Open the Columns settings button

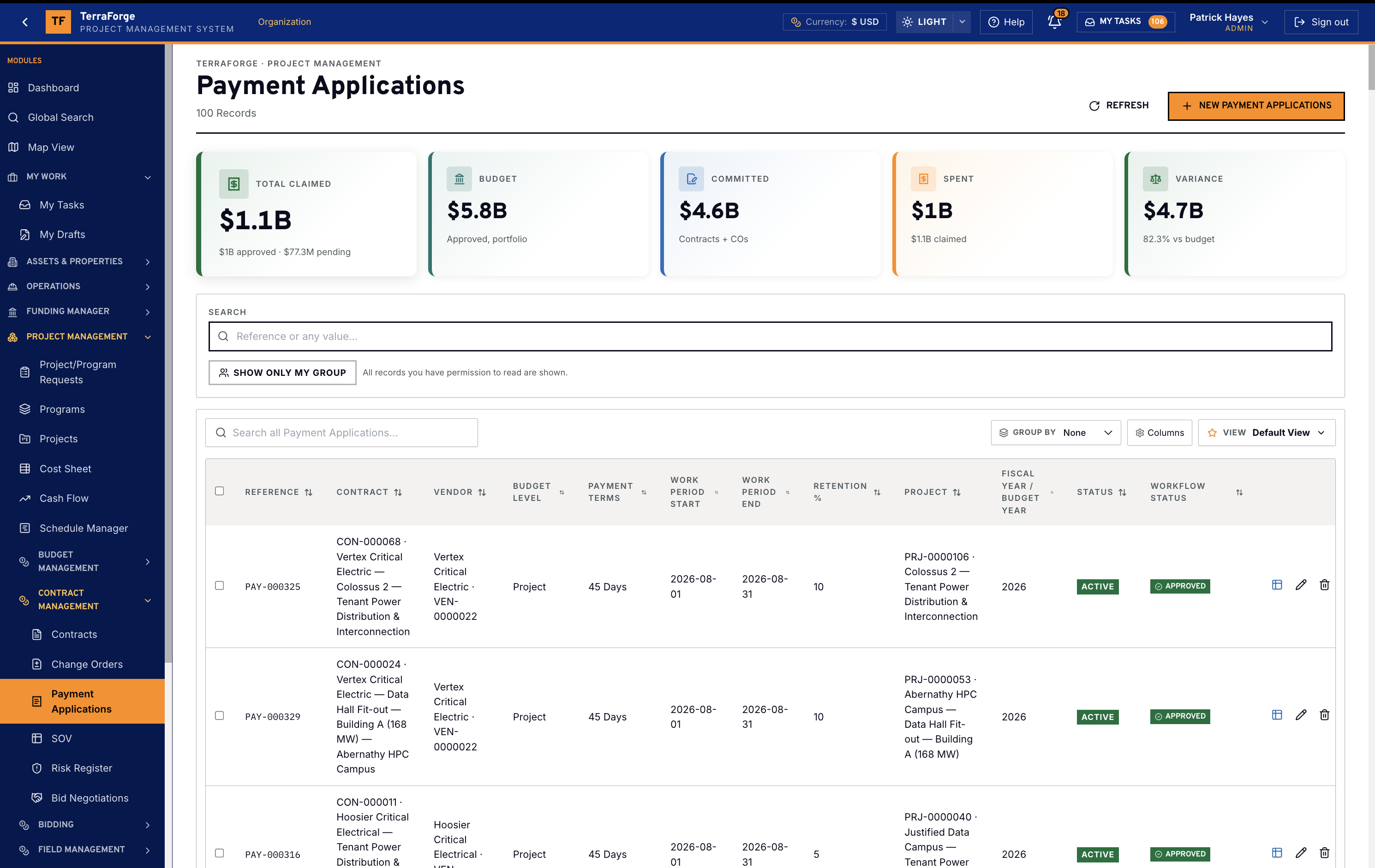click(1159, 433)
